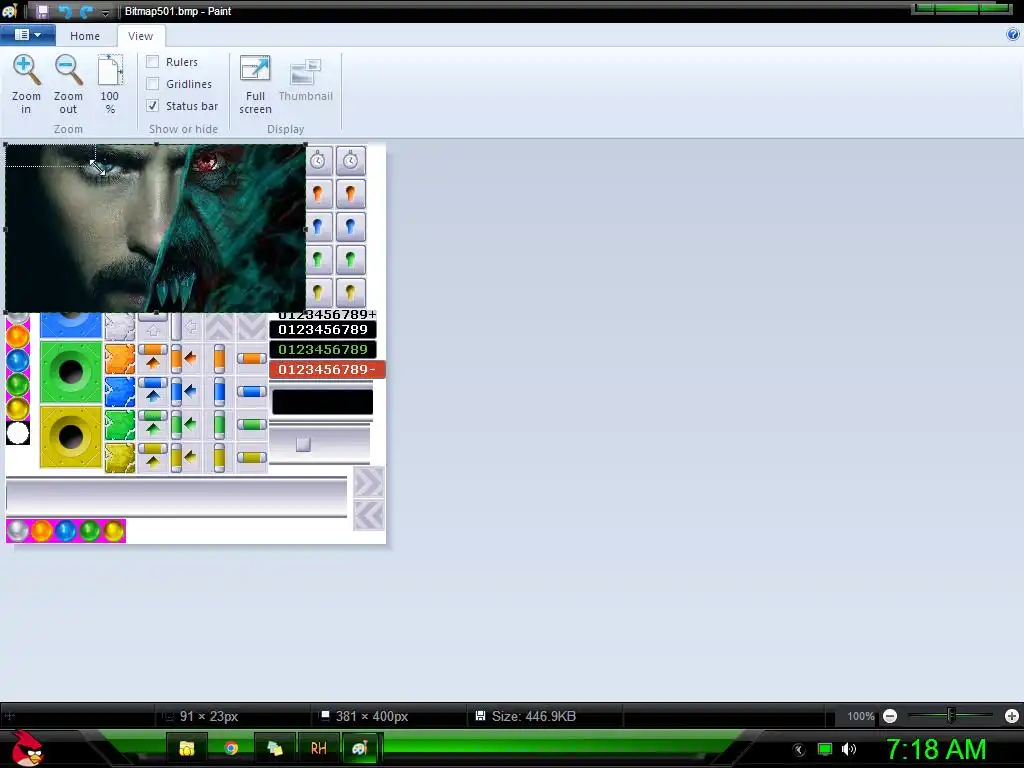Open the Paint application icon in the title bar
The image size is (1024, 768).
click(x=9, y=11)
